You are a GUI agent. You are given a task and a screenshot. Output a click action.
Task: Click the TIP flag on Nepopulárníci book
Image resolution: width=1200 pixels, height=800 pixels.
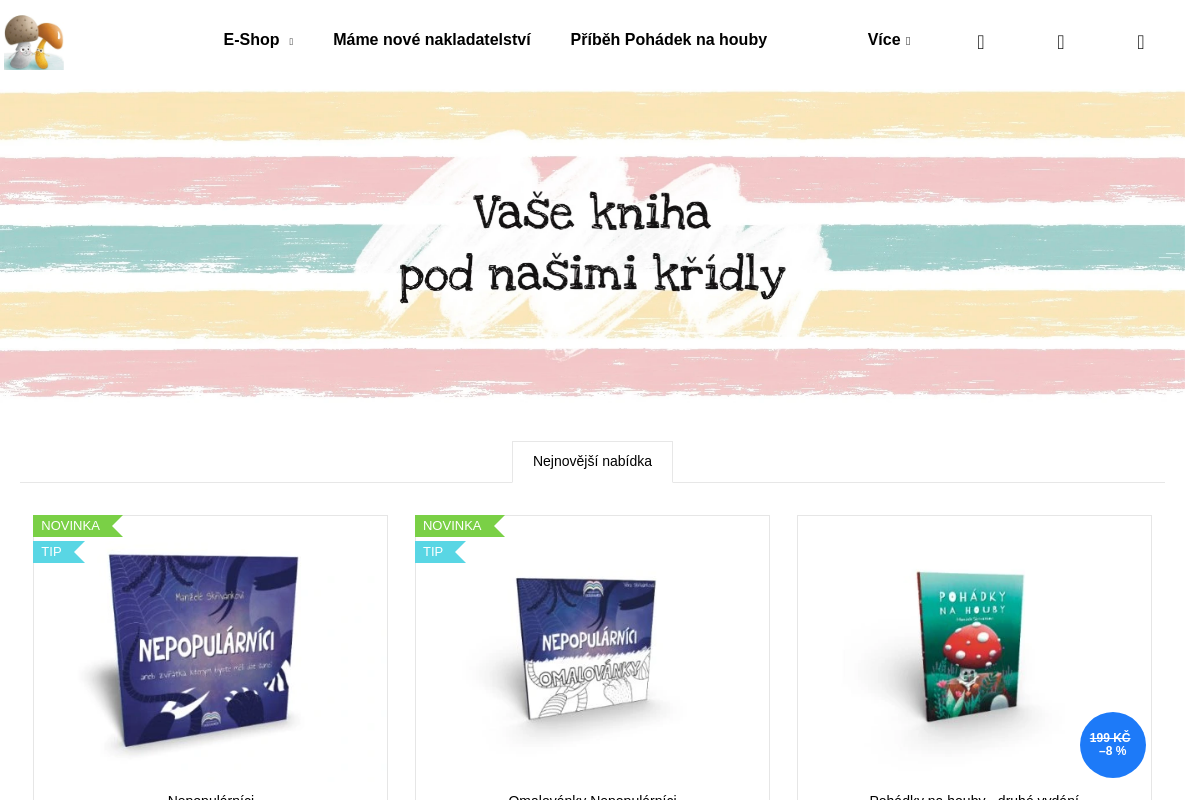[x=58, y=552]
